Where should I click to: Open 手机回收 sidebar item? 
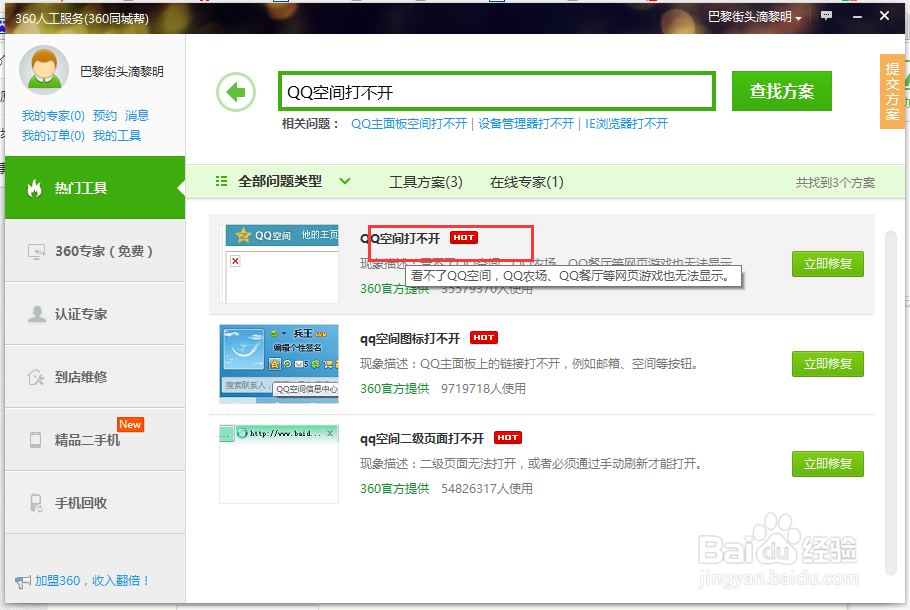pyautogui.click(x=95, y=503)
